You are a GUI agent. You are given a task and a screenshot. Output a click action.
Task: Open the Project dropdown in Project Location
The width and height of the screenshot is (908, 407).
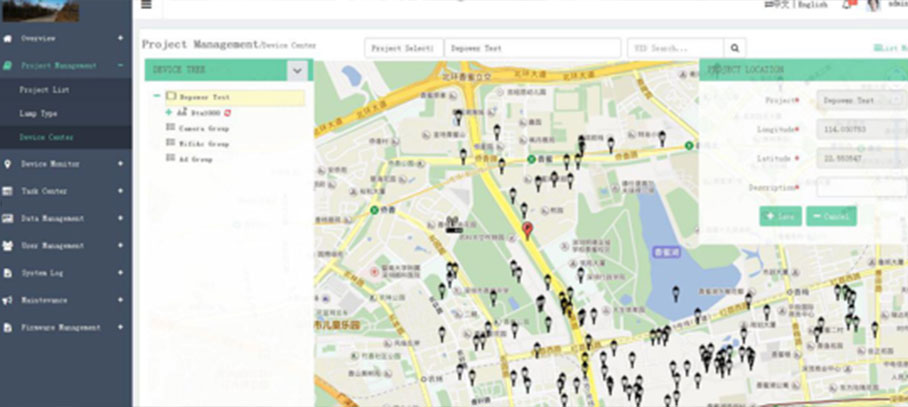pos(862,100)
